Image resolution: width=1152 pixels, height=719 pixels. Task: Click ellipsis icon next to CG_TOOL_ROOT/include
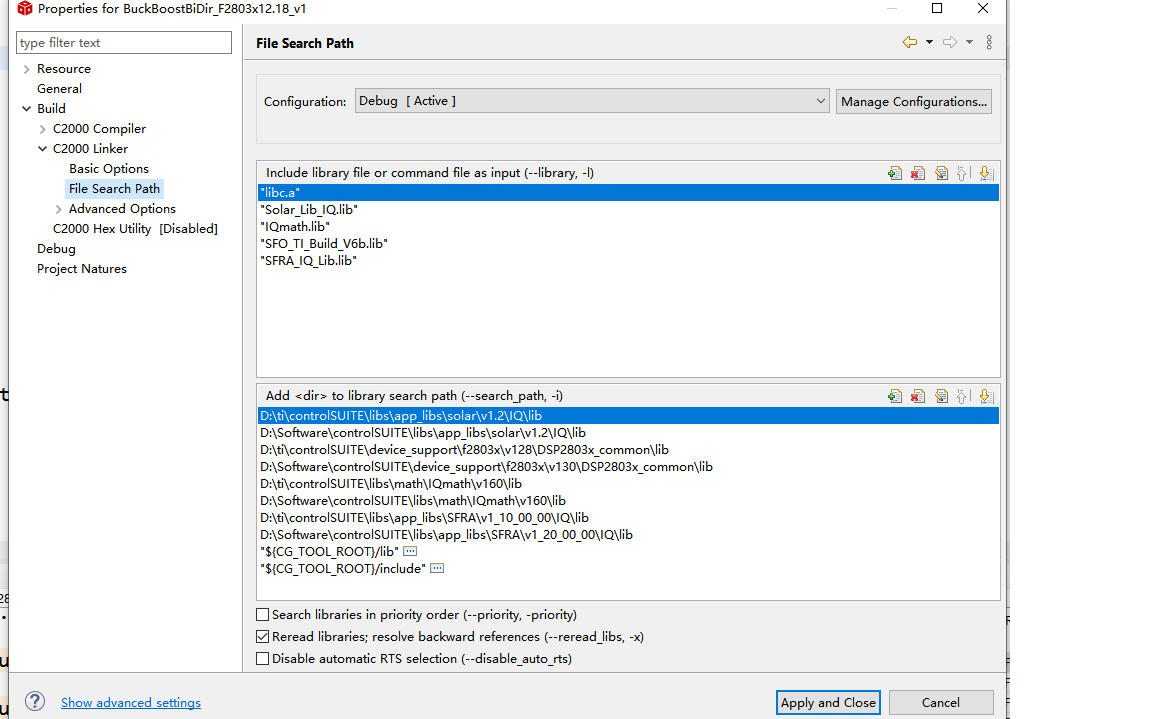[x=437, y=568]
